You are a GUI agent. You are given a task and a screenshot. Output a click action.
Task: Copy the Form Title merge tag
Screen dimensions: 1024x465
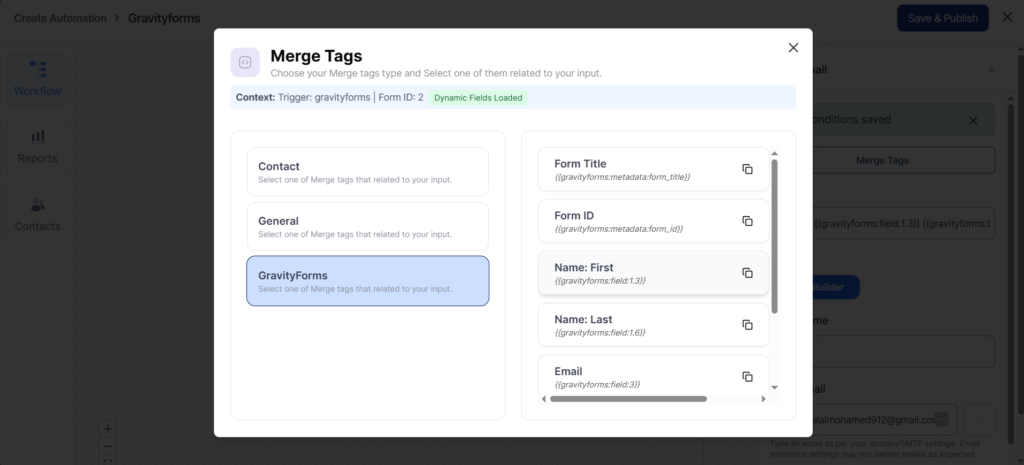747,169
